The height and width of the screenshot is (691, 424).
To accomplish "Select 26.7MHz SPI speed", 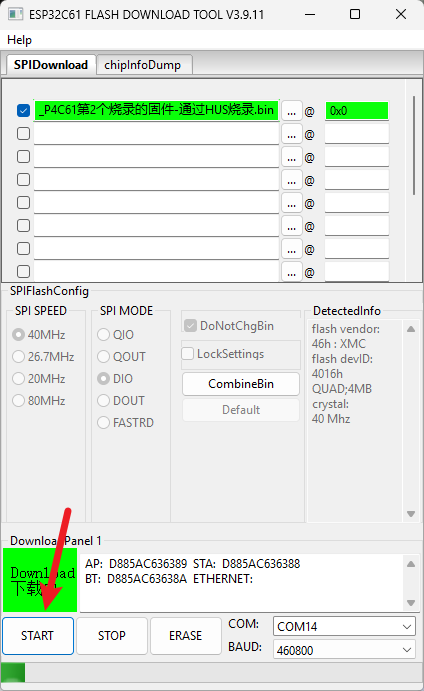I will coord(44,357).
